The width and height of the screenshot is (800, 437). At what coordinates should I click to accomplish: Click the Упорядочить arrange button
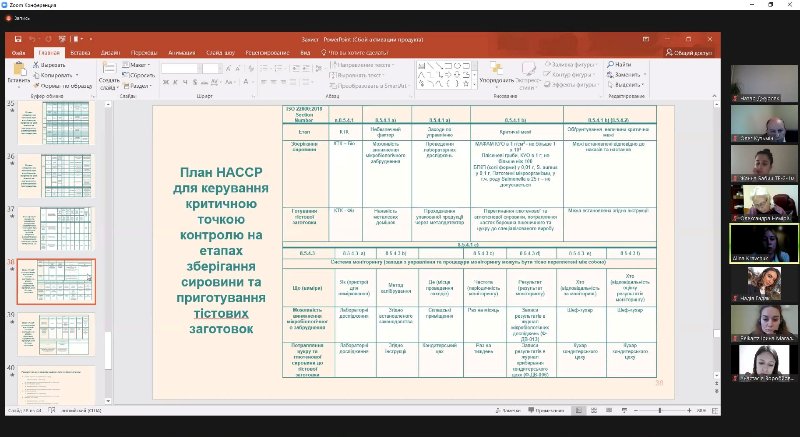(x=496, y=73)
